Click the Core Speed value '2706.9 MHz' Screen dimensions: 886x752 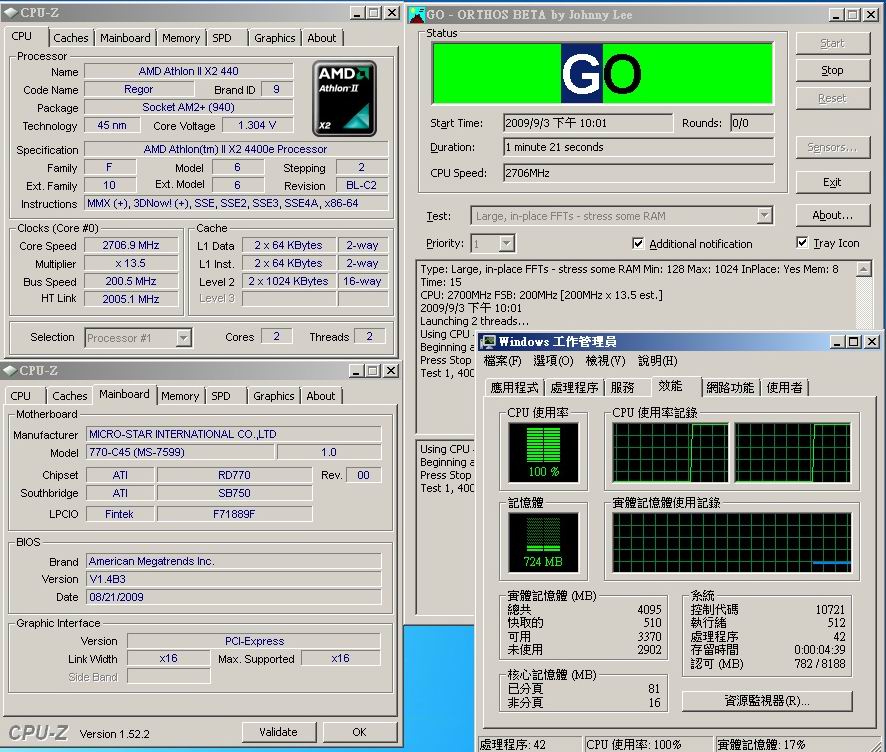pyautogui.click(x=131, y=245)
